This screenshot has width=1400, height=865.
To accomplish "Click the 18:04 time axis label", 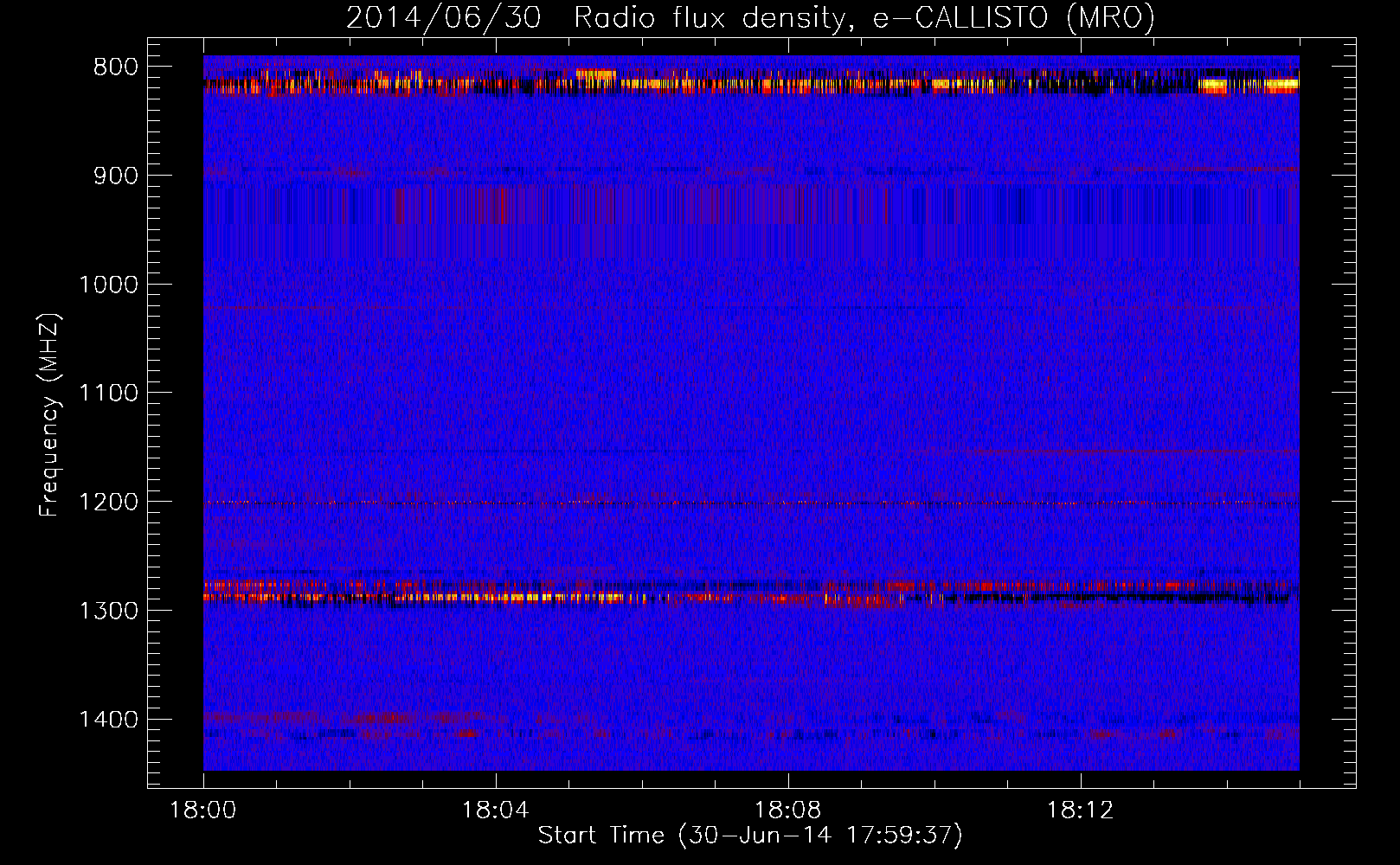I will [x=496, y=811].
